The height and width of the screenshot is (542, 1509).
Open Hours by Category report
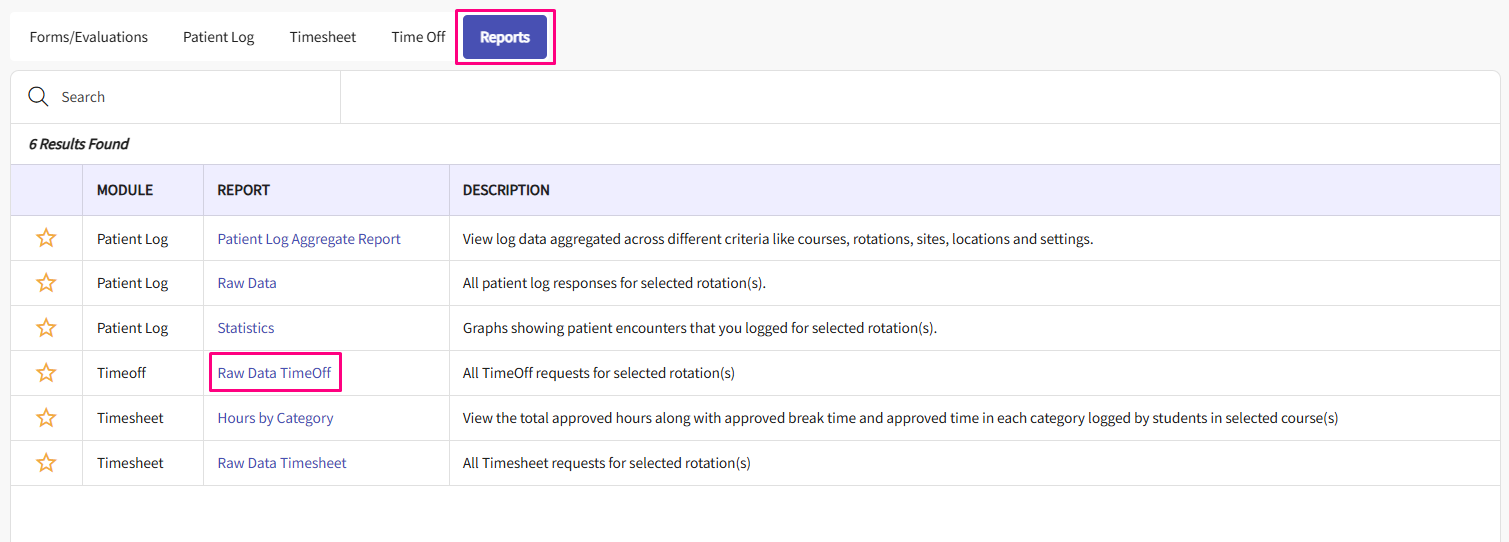tap(275, 418)
